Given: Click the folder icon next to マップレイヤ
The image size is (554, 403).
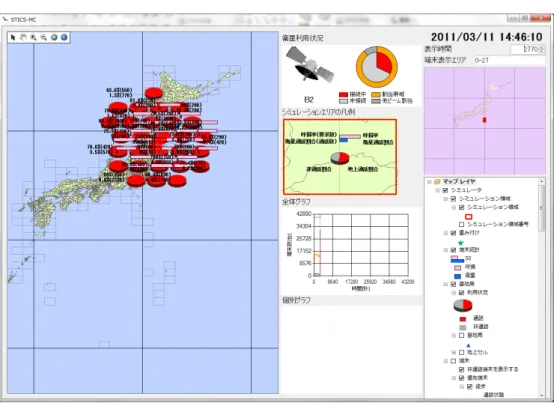Looking at the screenshot, I should tap(437, 182).
